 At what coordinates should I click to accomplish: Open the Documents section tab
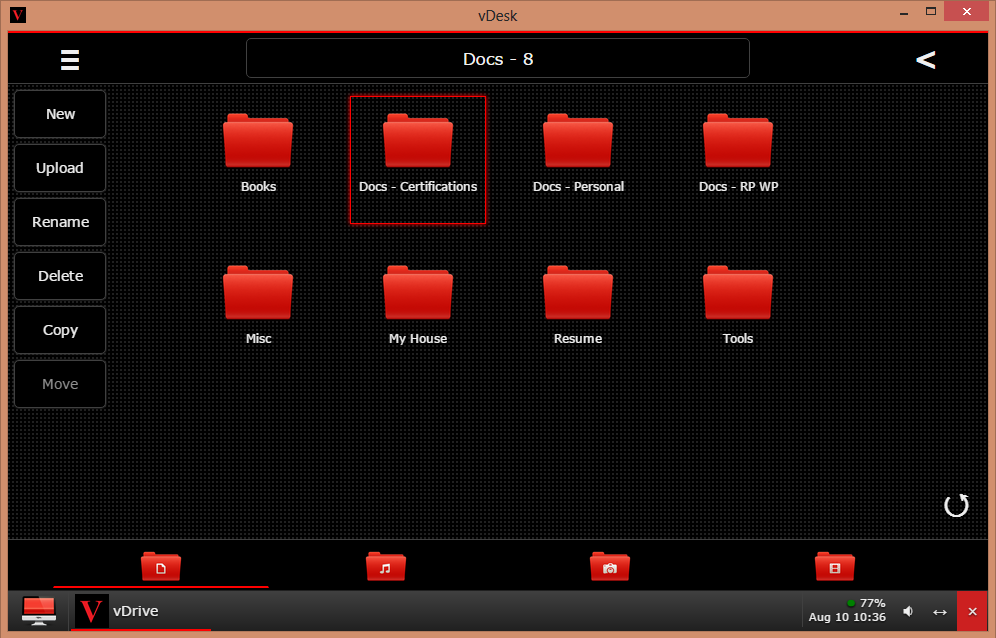point(161,566)
